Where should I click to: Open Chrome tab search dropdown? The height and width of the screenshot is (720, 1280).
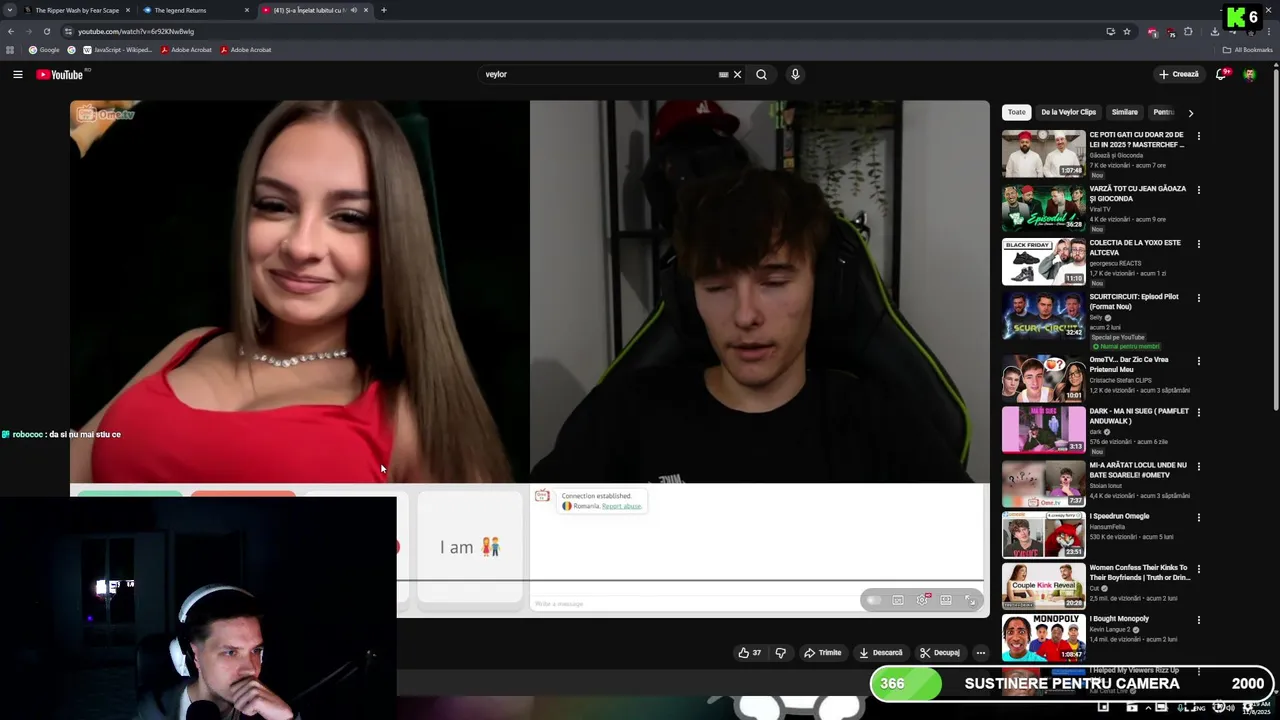[9, 10]
